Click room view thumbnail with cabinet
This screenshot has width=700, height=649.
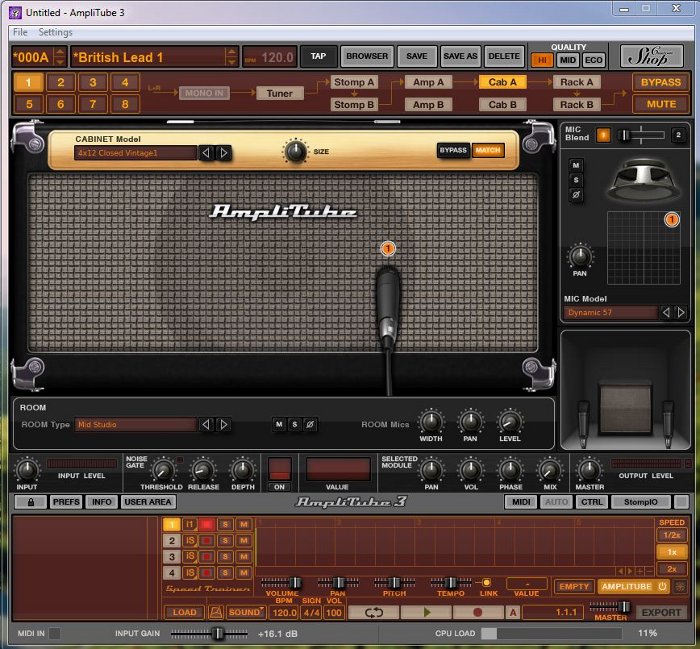point(625,390)
